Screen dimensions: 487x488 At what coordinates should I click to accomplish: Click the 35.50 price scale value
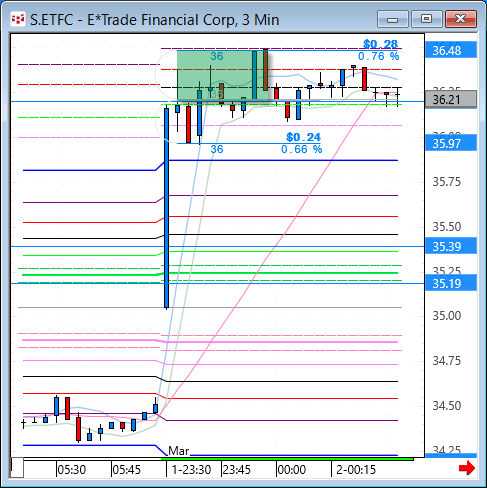coord(447,227)
